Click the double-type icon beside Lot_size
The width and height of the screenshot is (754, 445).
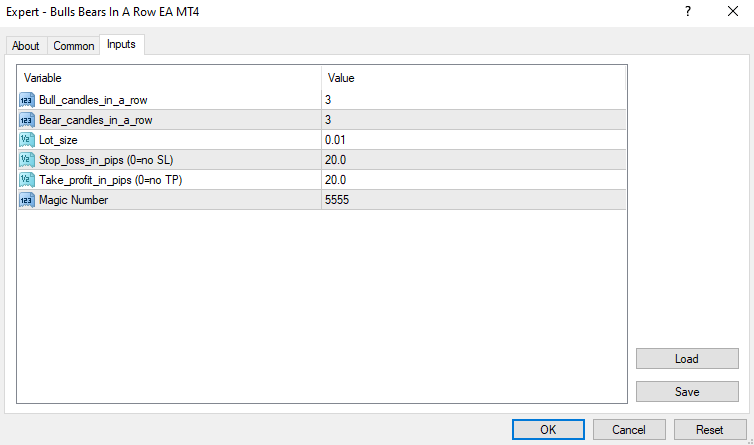(26, 140)
